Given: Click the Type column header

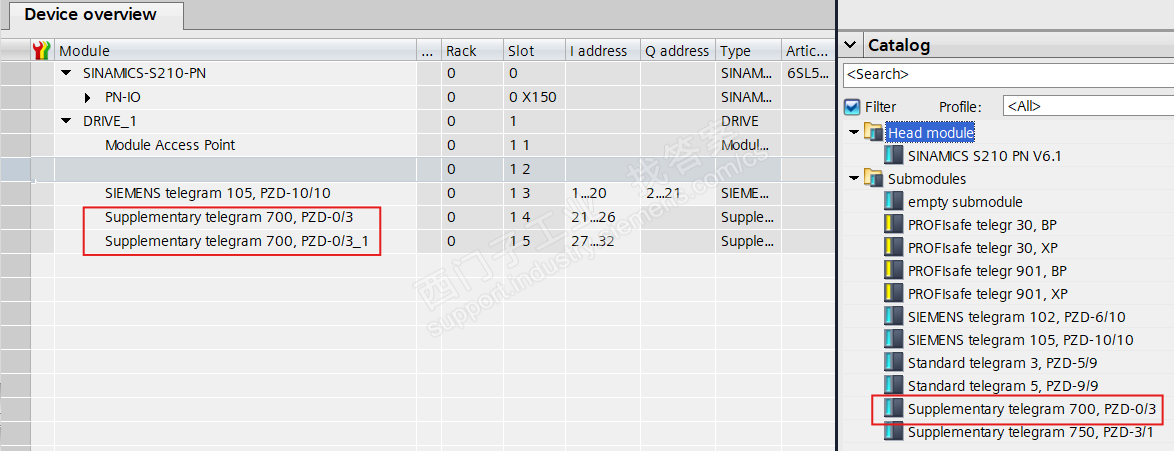Looking at the screenshot, I should point(748,51).
